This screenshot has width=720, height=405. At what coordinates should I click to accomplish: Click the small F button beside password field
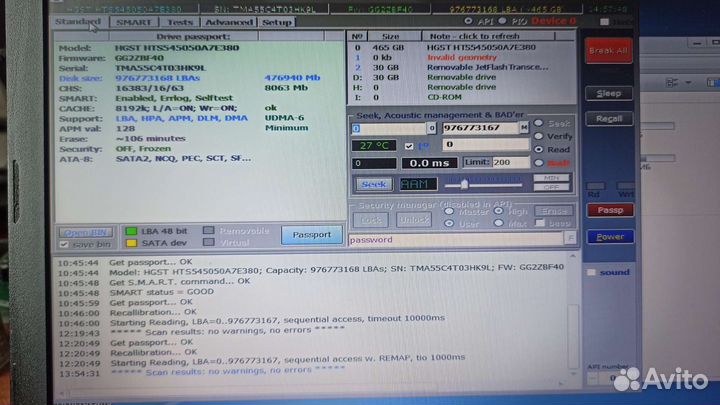pyautogui.click(x=570, y=238)
